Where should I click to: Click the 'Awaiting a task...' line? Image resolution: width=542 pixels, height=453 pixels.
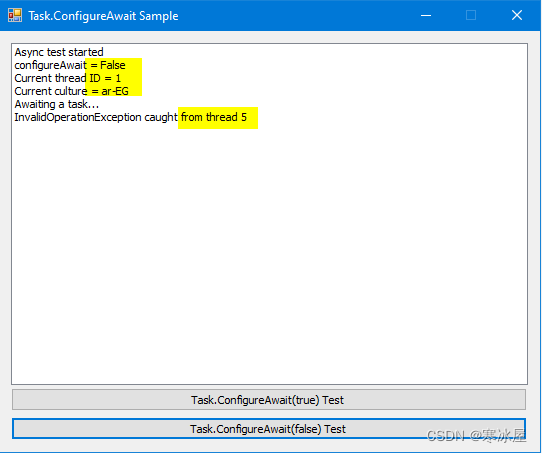tap(57, 104)
